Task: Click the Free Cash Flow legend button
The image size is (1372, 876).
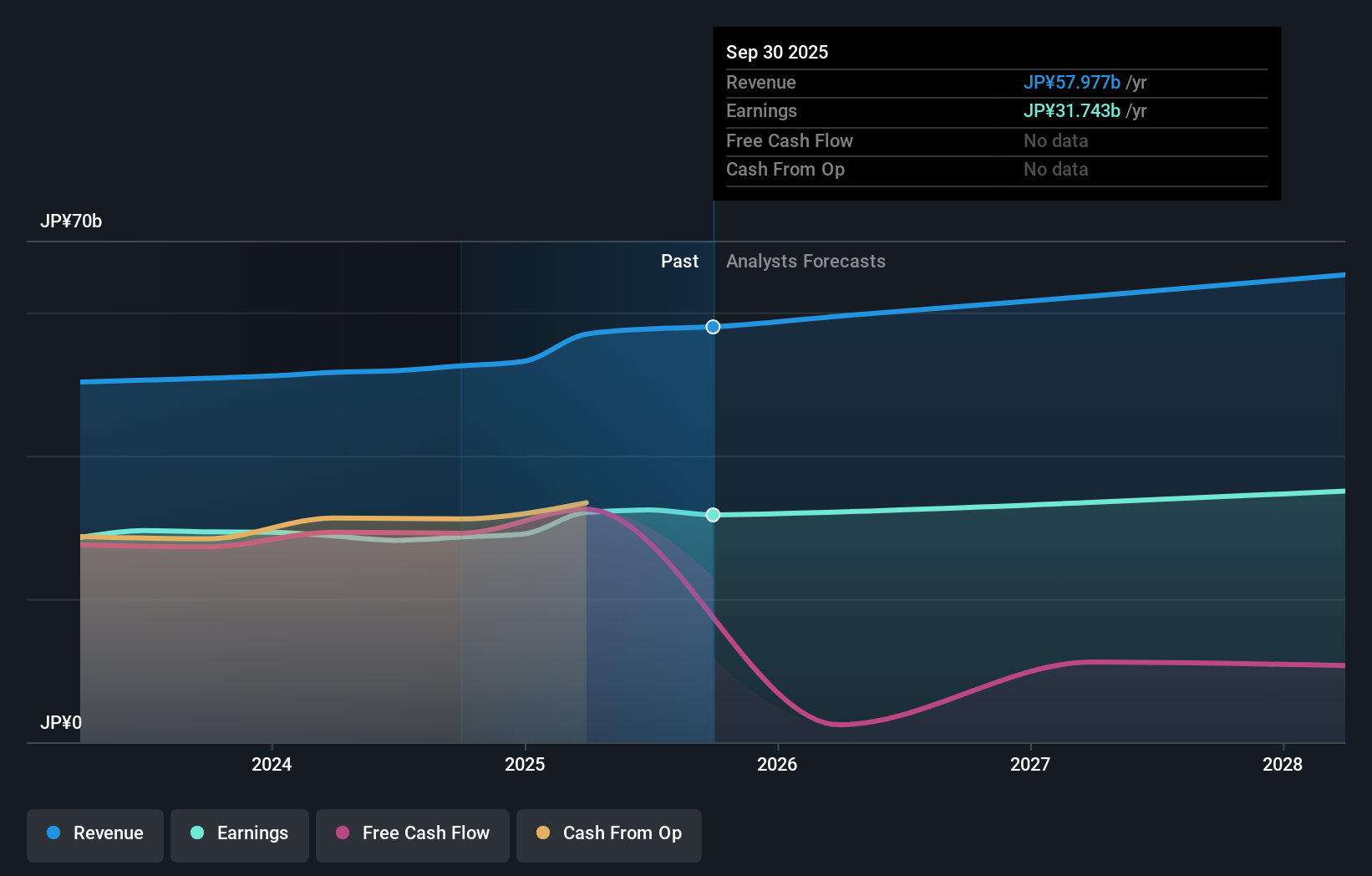Action: [x=412, y=833]
